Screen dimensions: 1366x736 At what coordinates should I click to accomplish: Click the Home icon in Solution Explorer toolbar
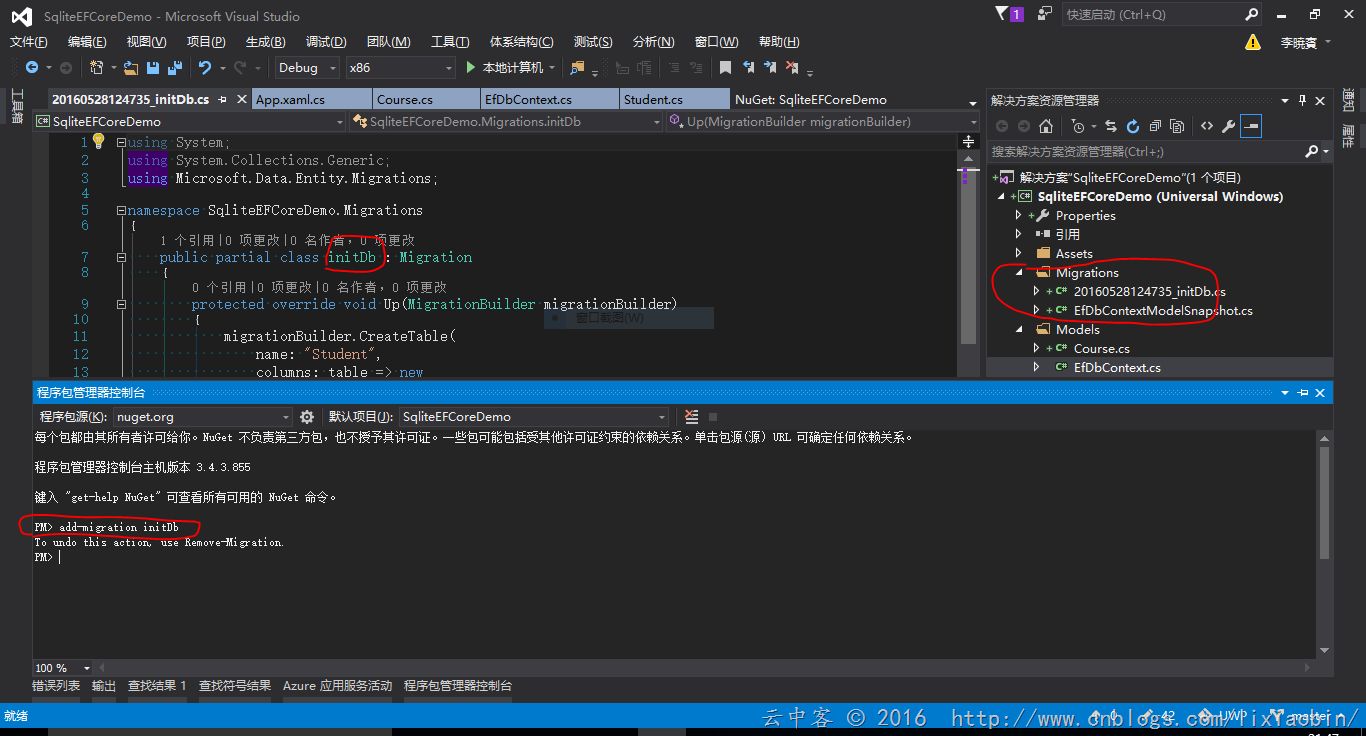(1046, 127)
